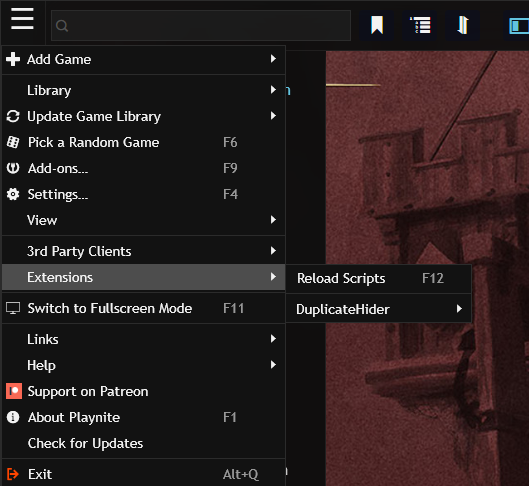Open About Playnite entry
The image size is (529, 486).
(144, 417)
